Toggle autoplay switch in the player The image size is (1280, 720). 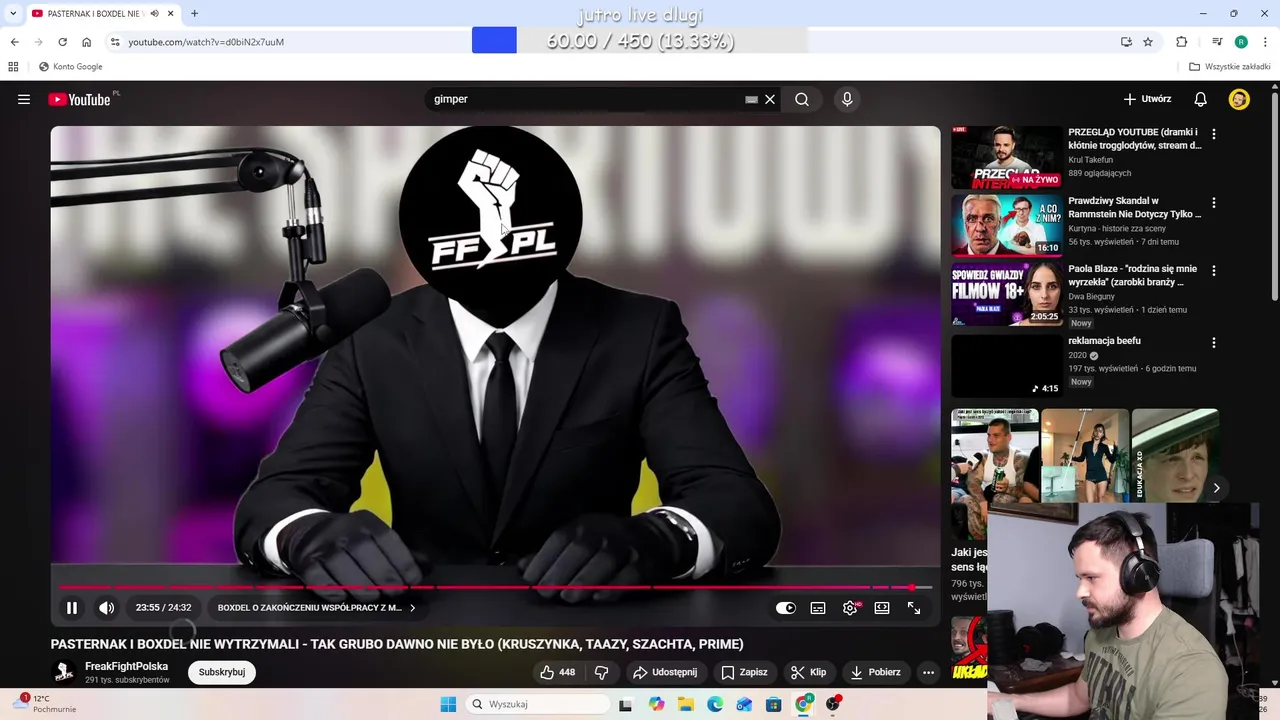coord(786,607)
